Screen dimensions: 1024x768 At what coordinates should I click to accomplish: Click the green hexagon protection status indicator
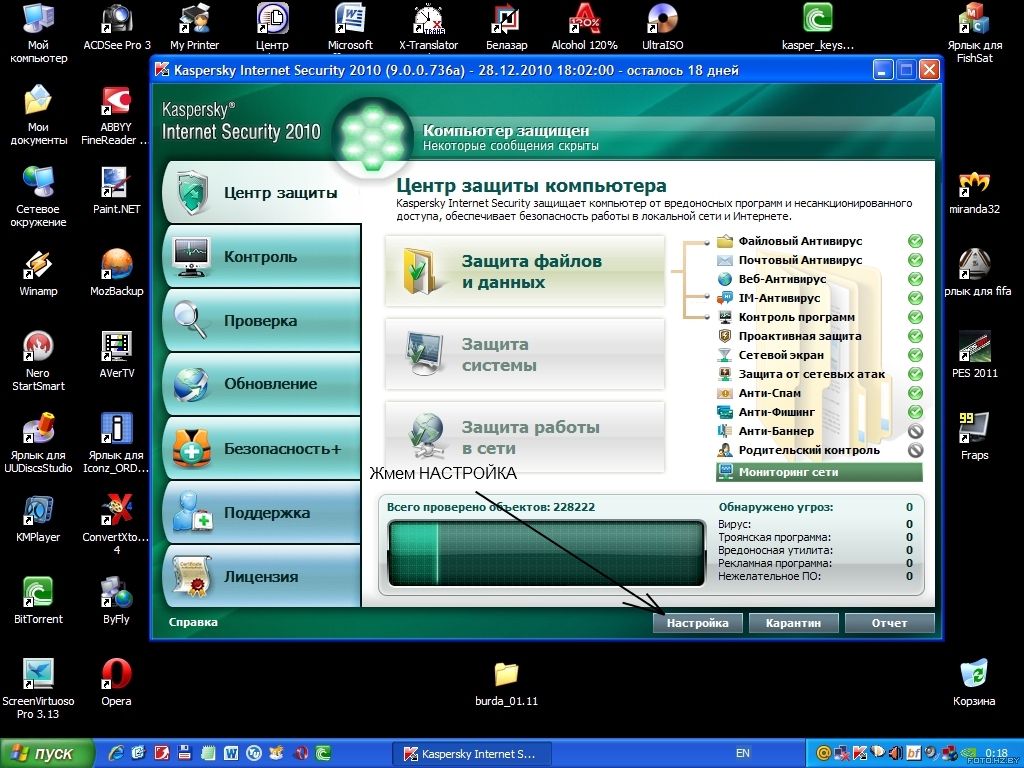tap(372, 136)
